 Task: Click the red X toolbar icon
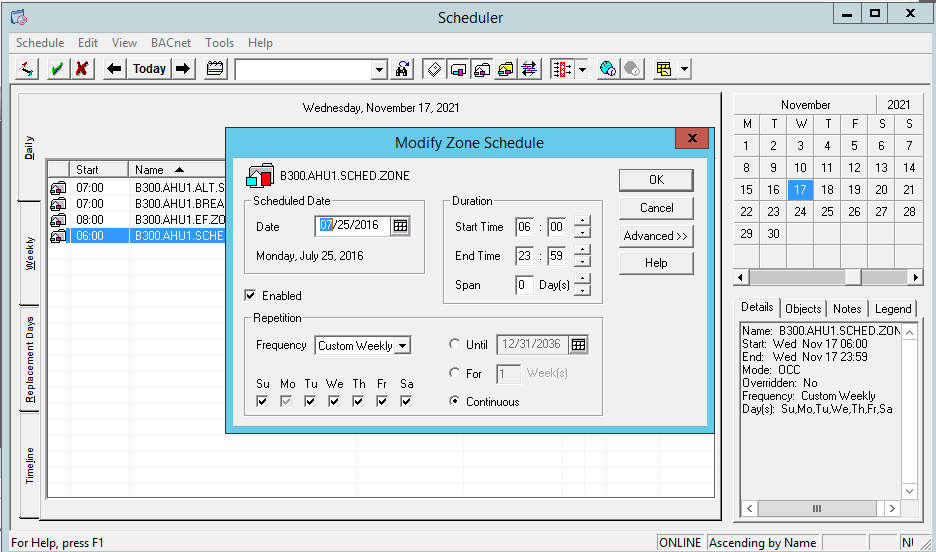pos(82,69)
